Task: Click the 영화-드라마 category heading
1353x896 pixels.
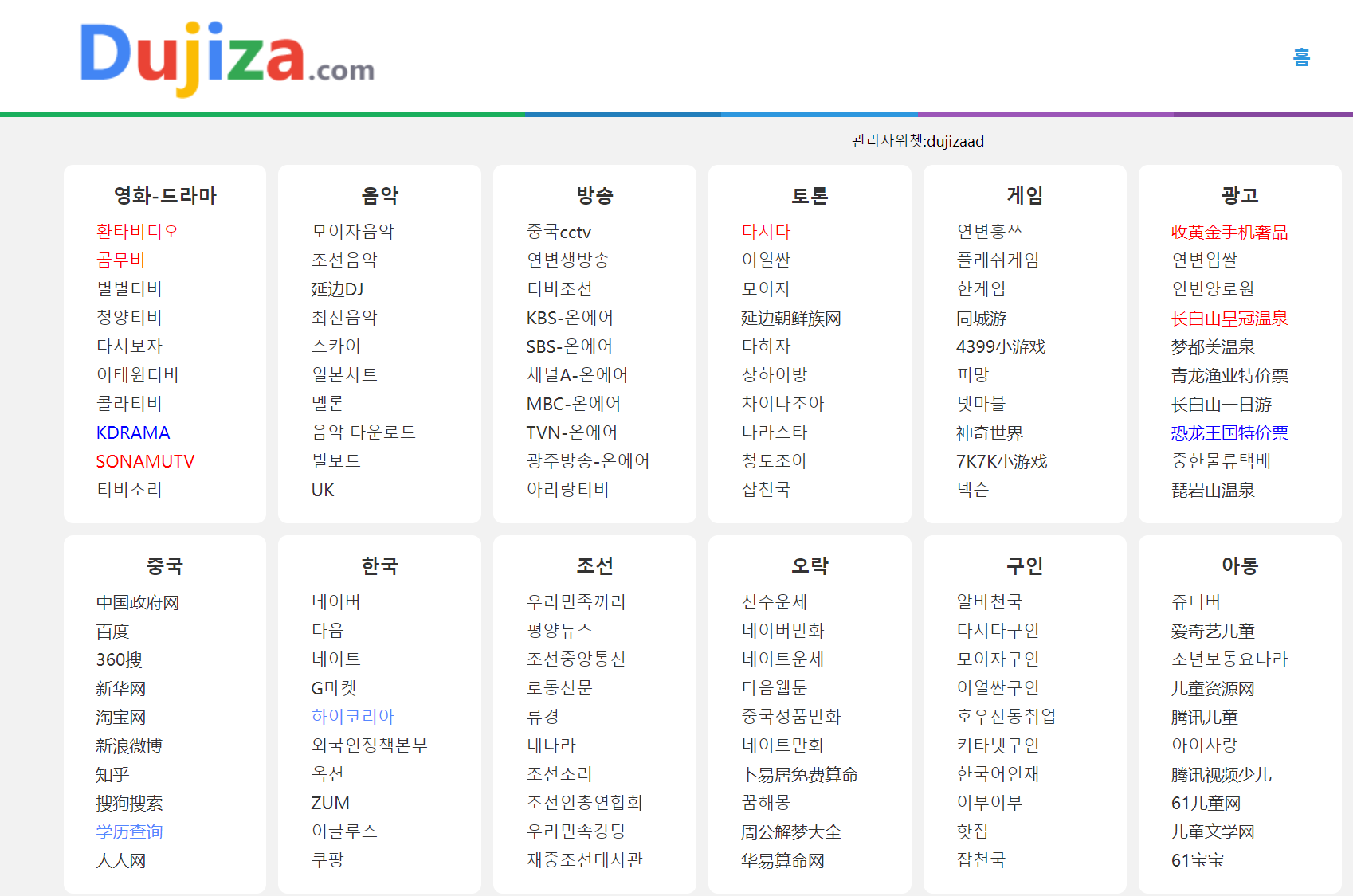Action: pyautogui.click(x=165, y=196)
